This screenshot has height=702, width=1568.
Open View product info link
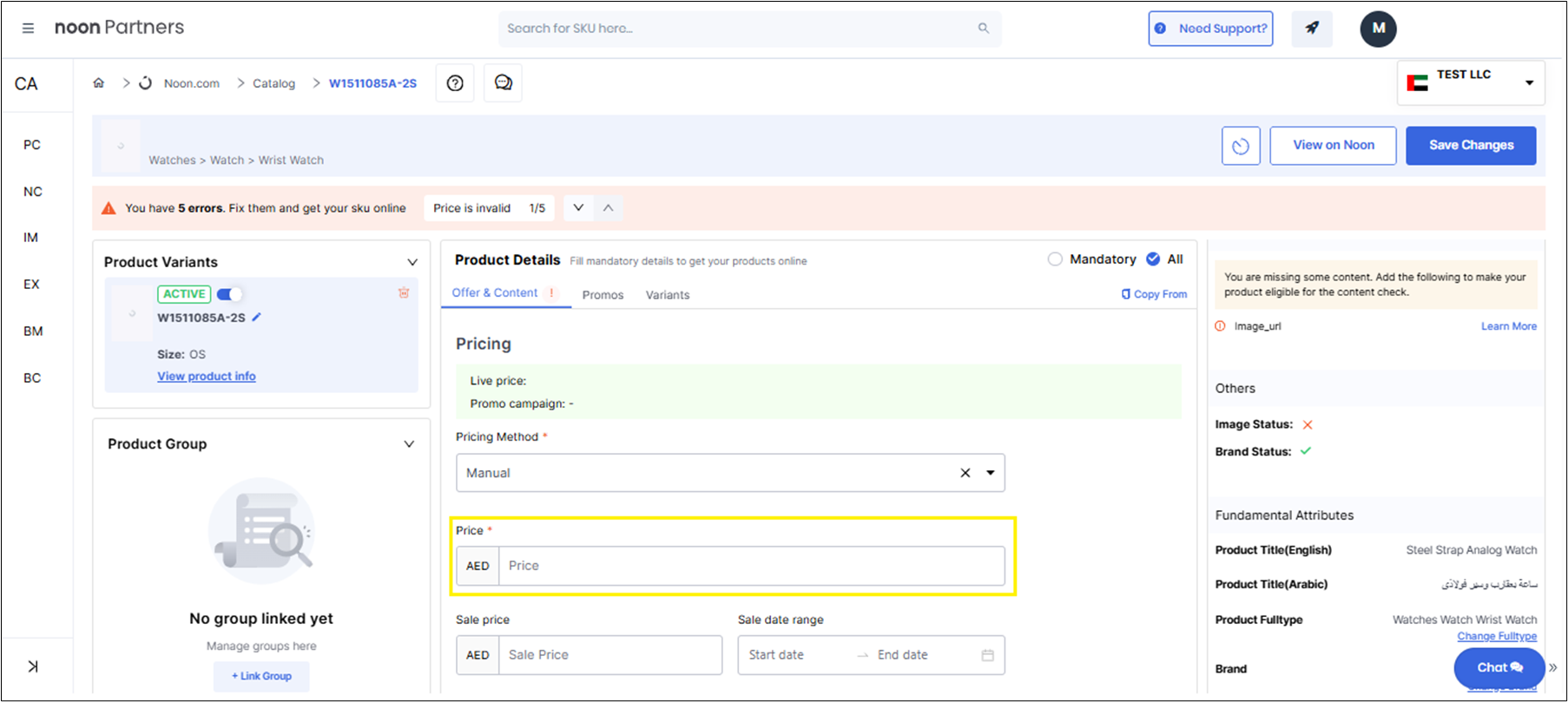click(x=207, y=377)
